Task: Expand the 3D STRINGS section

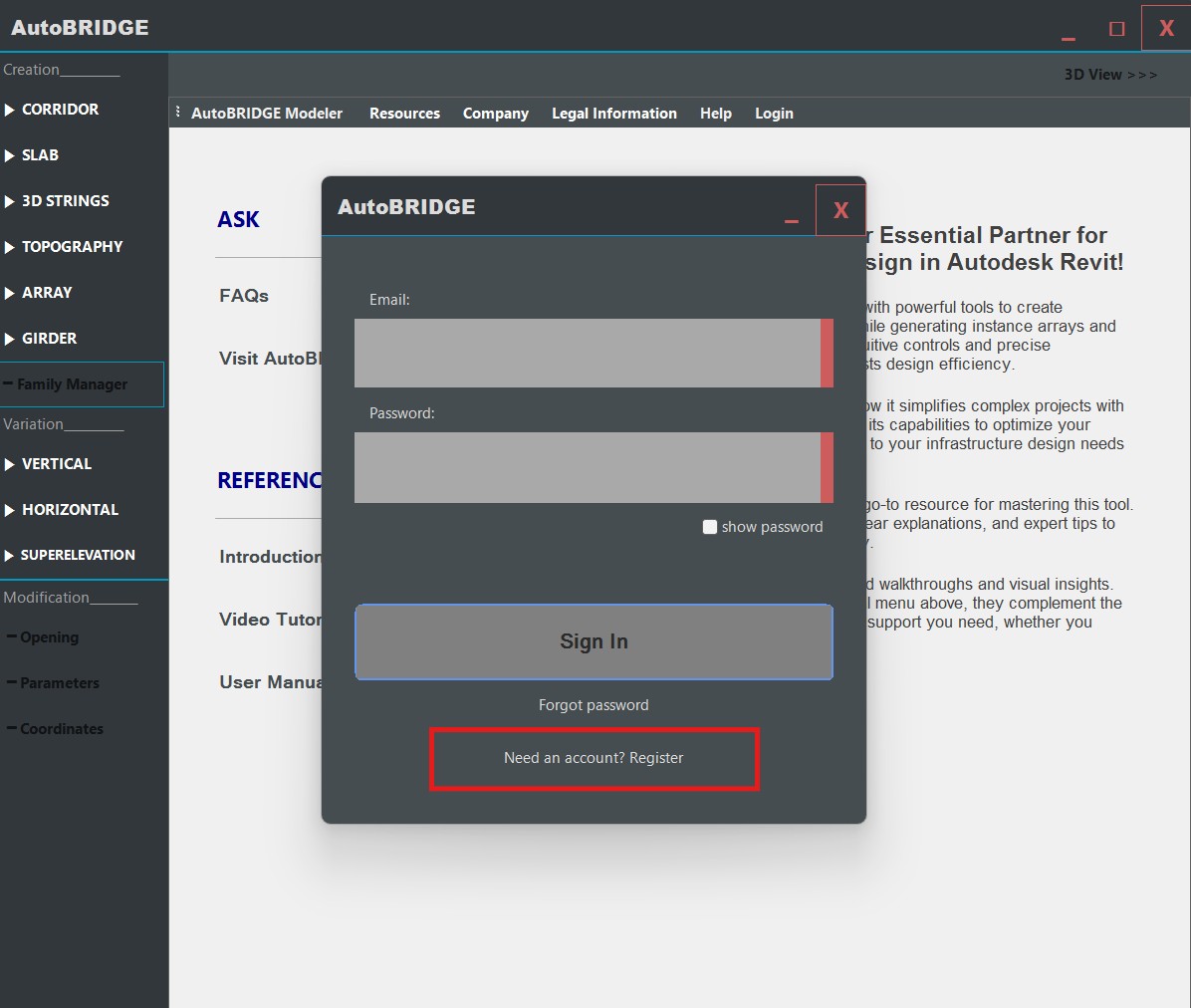Action: pyautogui.click(x=65, y=200)
